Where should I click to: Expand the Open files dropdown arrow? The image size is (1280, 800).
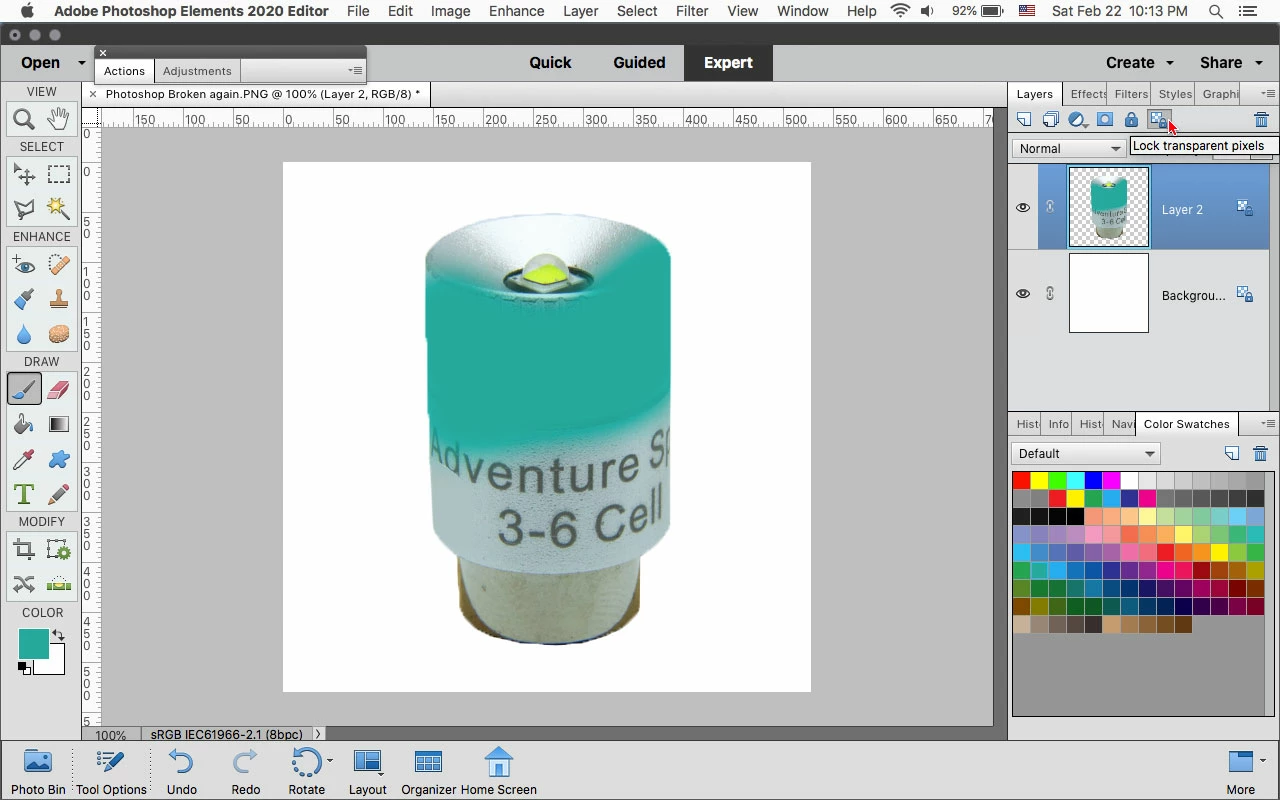pos(82,63)
